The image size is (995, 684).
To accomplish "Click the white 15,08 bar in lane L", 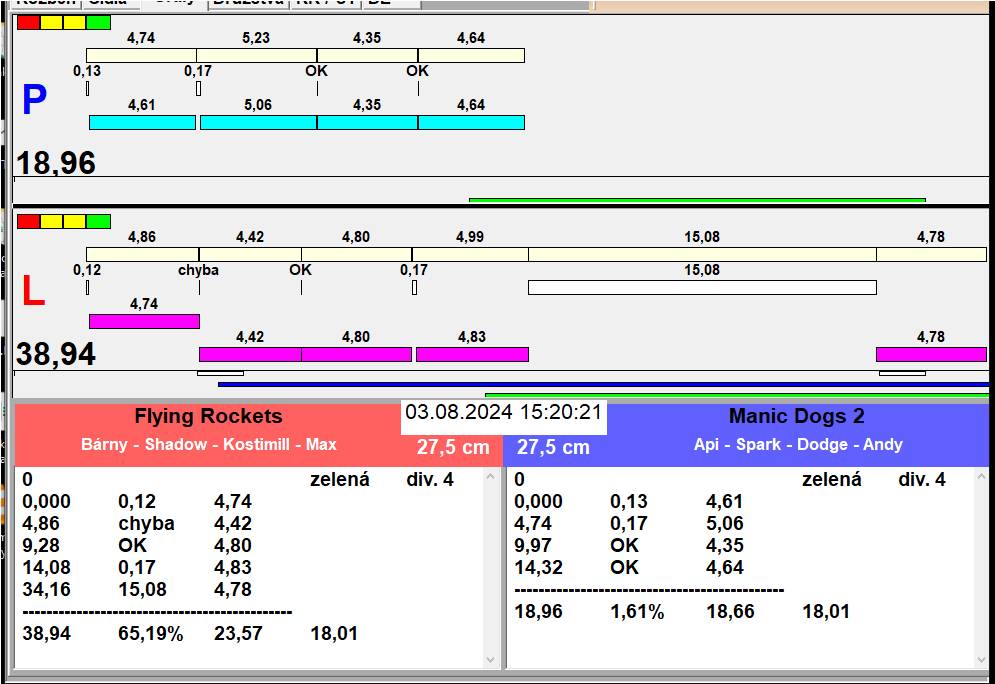I will point(702,288).
